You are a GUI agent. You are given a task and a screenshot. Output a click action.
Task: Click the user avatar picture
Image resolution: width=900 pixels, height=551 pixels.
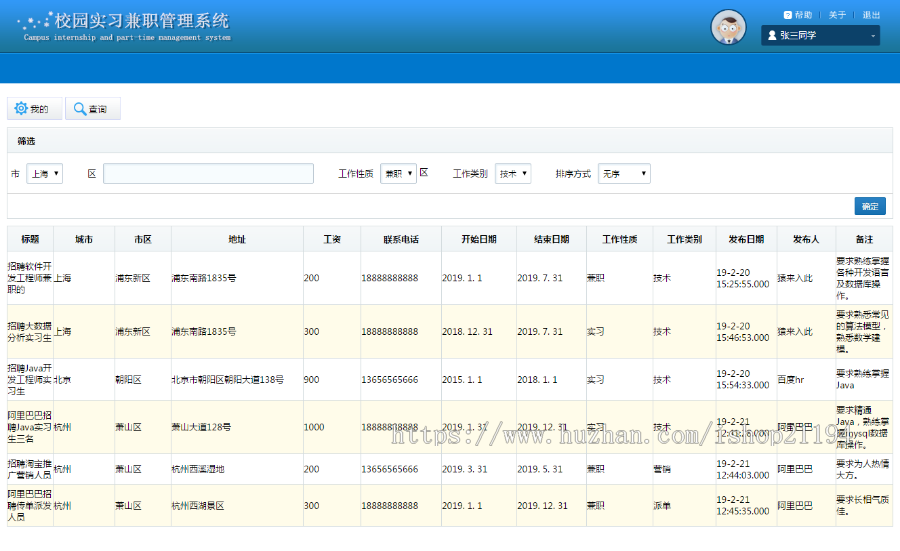tap(728, 27)
